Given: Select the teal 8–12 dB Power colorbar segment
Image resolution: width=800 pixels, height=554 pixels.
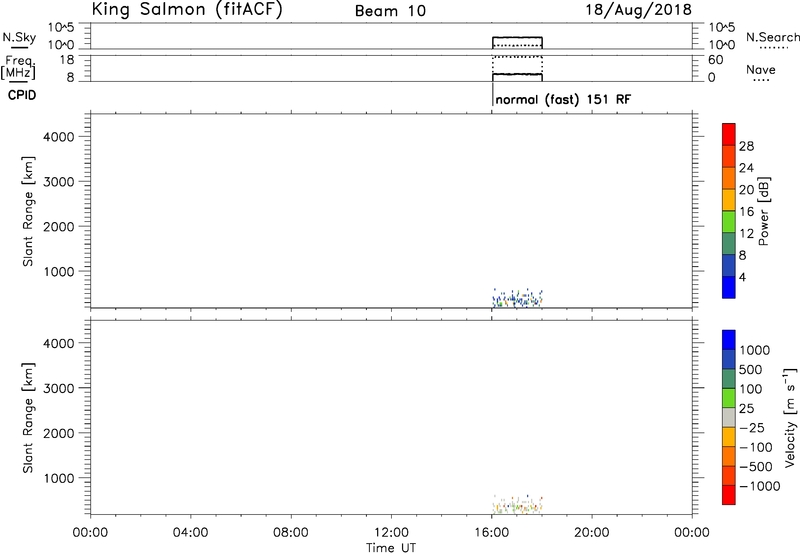Looking at the screenshot, I should tap(729, 243).
